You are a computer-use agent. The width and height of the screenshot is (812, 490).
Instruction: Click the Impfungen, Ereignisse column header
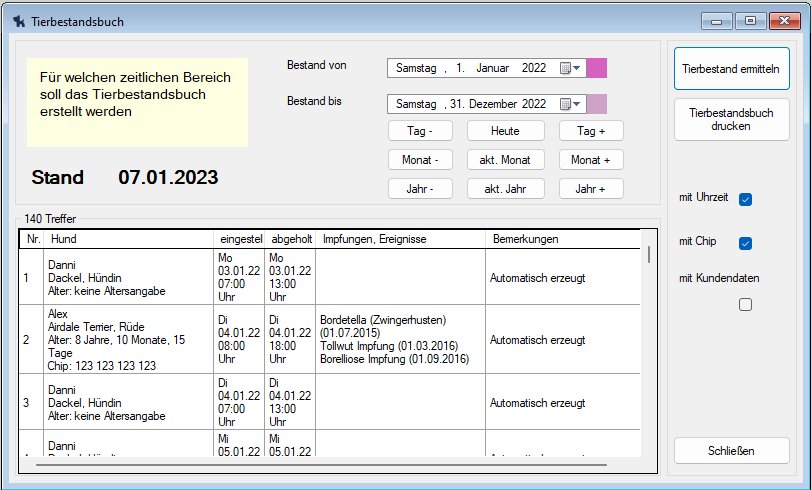[x=400, y=240]
